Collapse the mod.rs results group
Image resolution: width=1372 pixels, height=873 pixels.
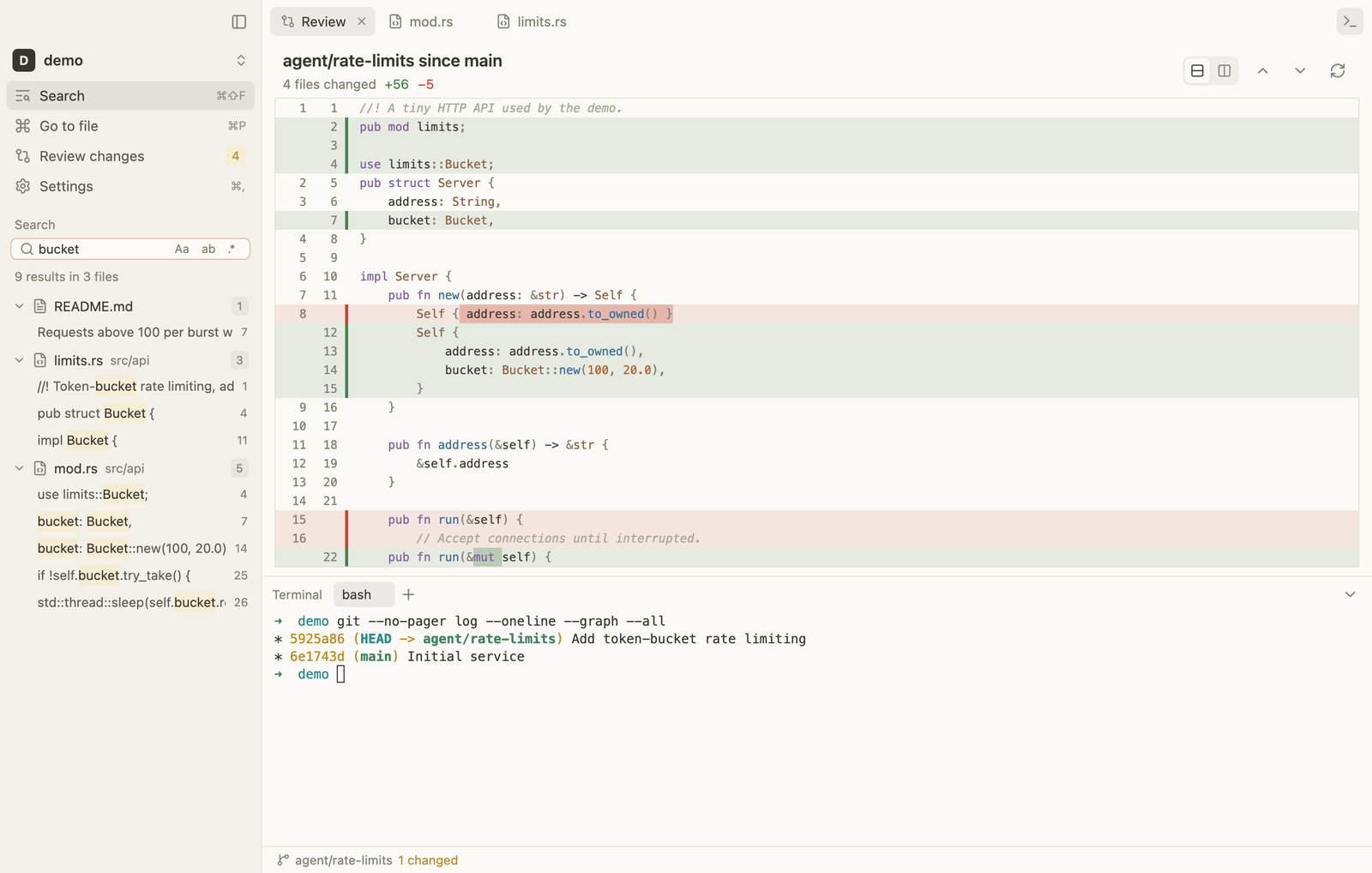pos(19,468)
